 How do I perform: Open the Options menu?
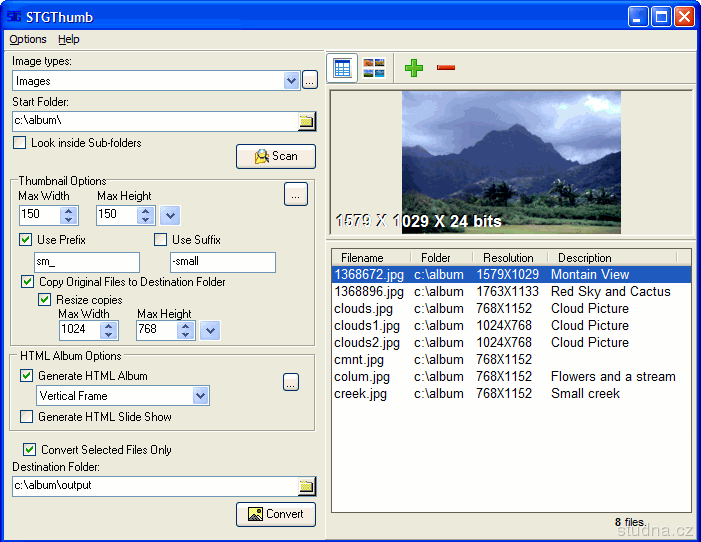point(28,39)
